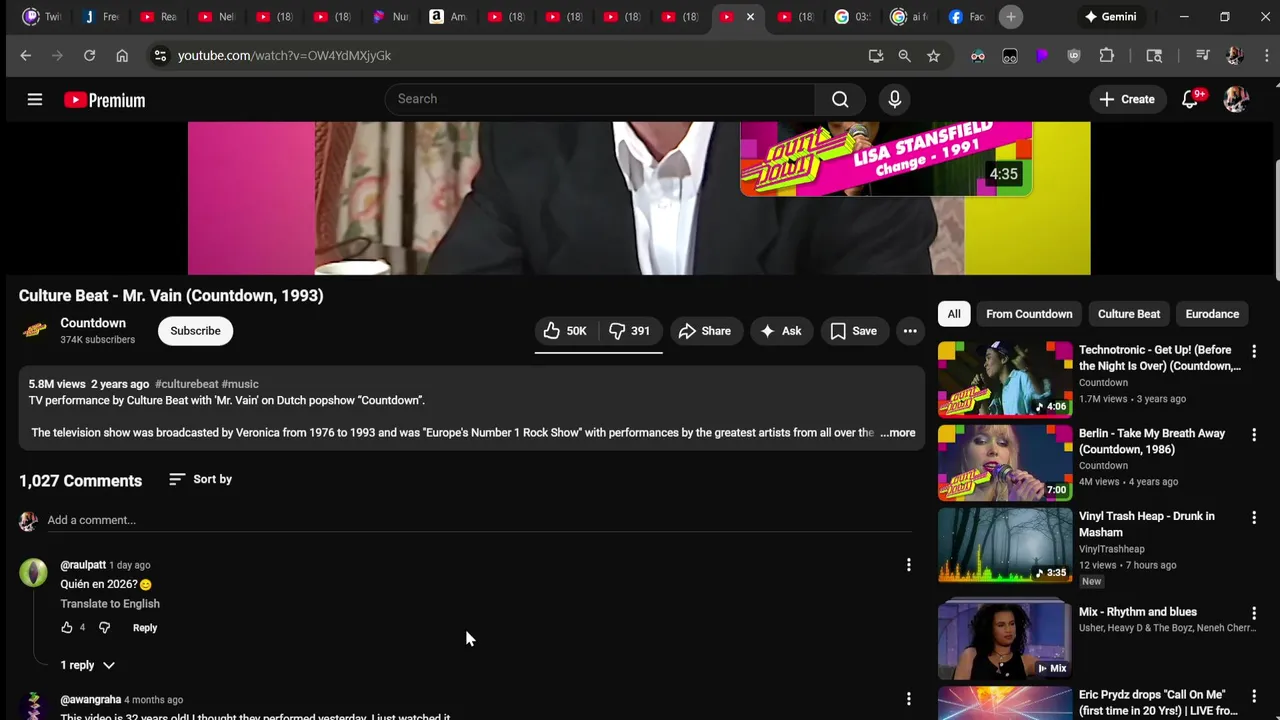1280x720 pixels.
Task: Reload the current page
Action: point(90,56)
